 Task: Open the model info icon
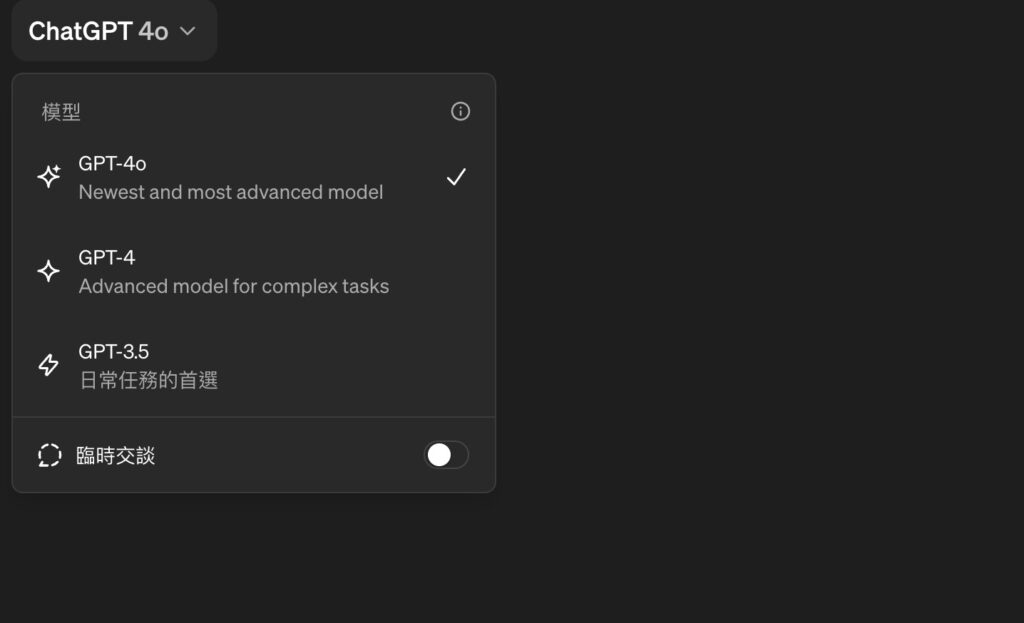point(460,112)
